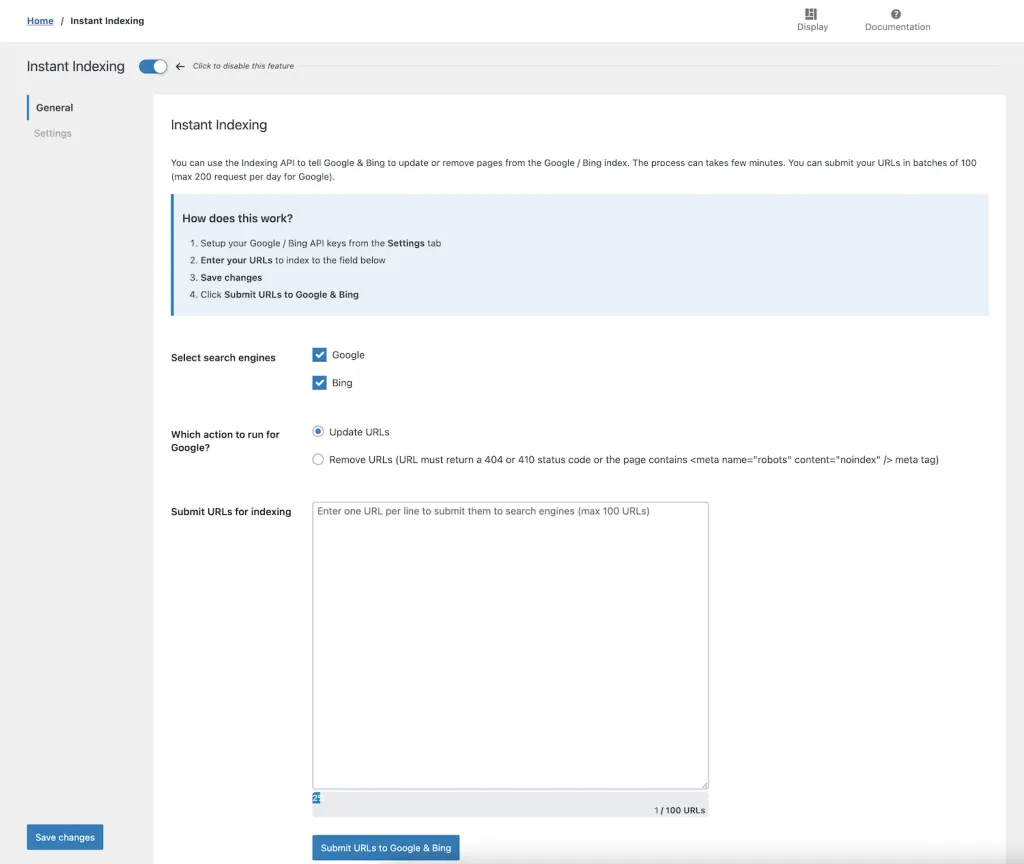Choose the Remove URLs radio option
Image resolution: width=1024 pixels, height=864 pixels.
click(318, 460)
